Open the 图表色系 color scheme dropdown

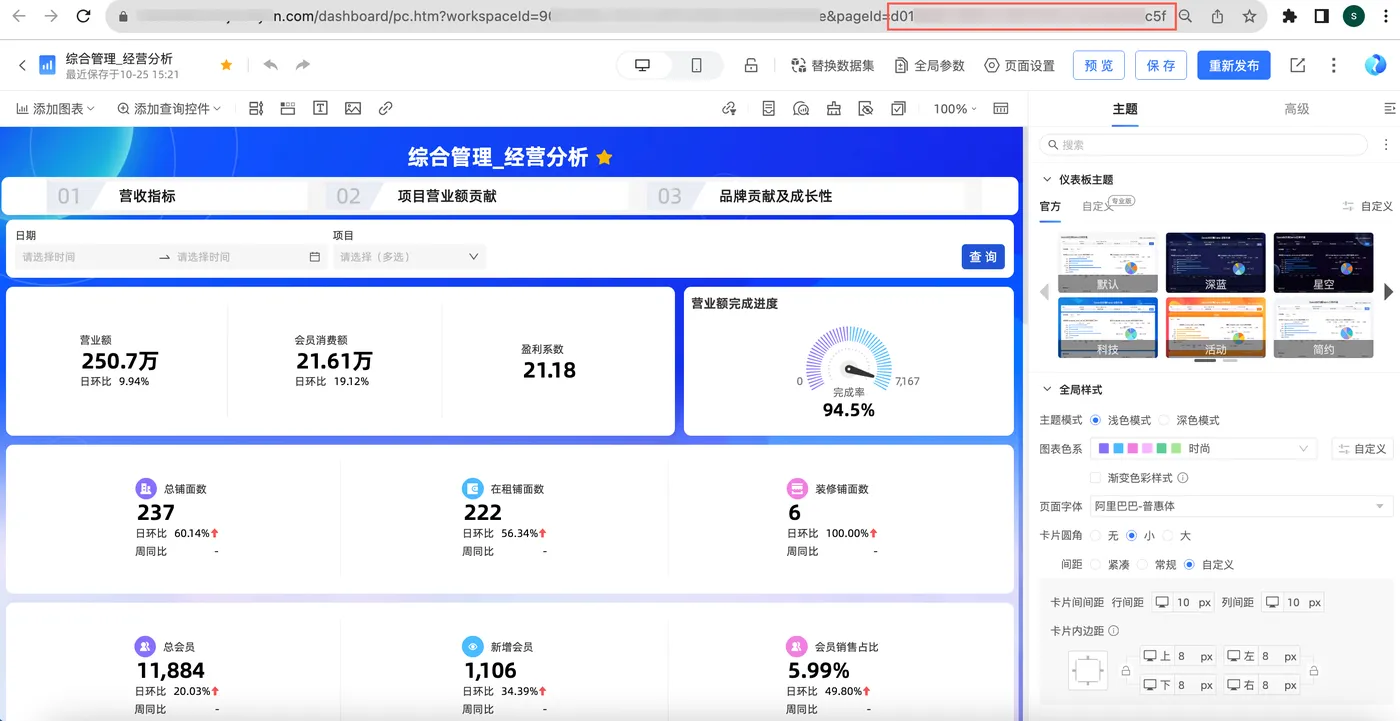[x=1204, y=449]
